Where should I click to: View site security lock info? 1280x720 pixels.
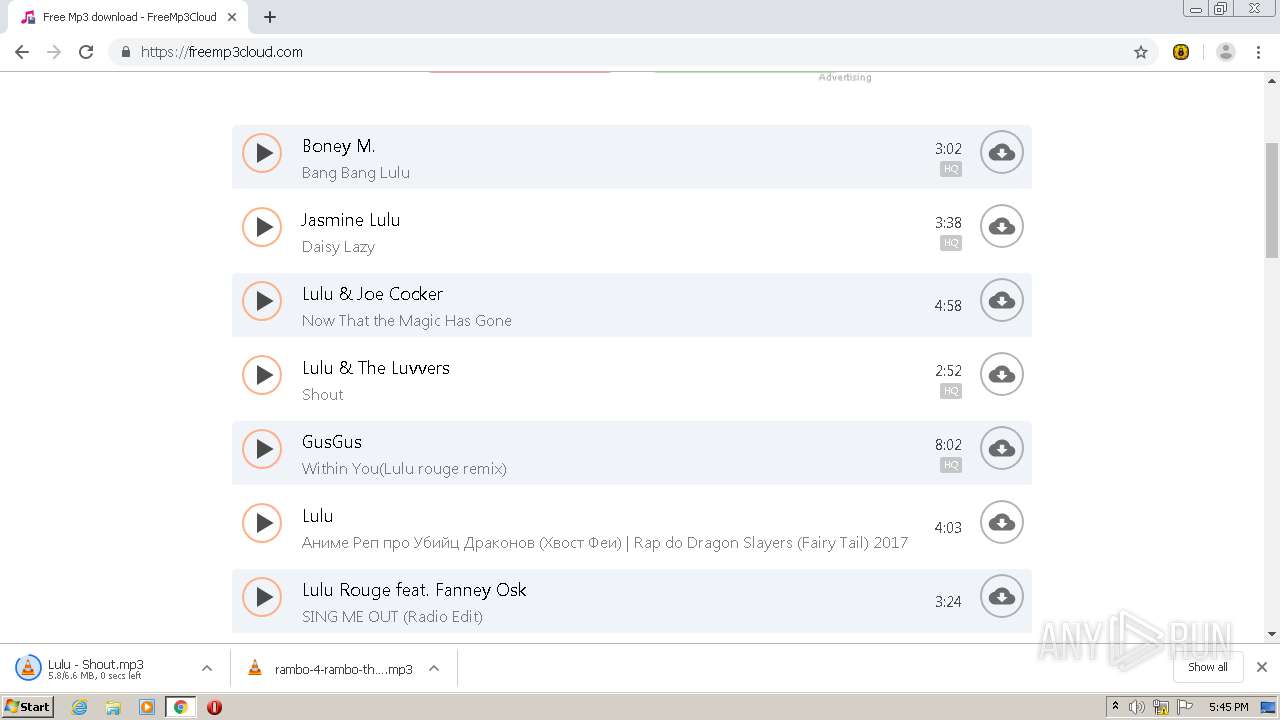(125, 52)
